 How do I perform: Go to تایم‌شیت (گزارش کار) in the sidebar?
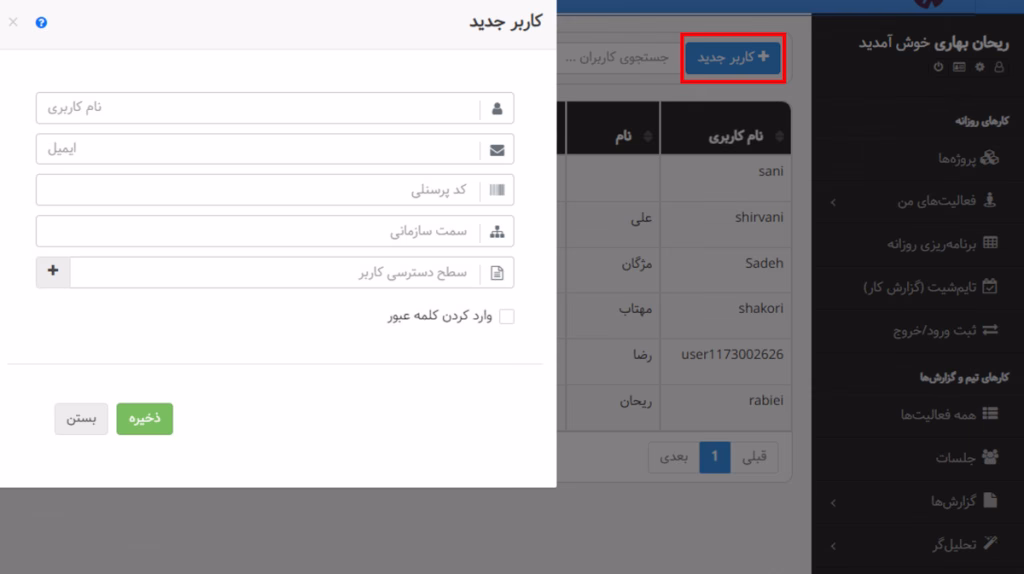930,287
